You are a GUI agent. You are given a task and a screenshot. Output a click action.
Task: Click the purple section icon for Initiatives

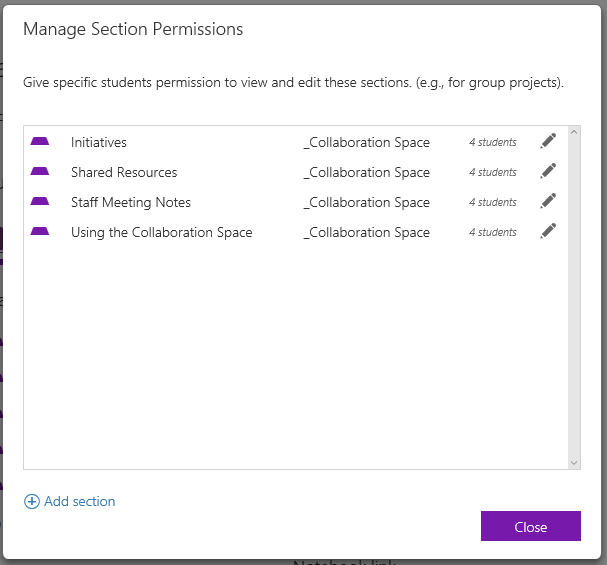point(40,142)
